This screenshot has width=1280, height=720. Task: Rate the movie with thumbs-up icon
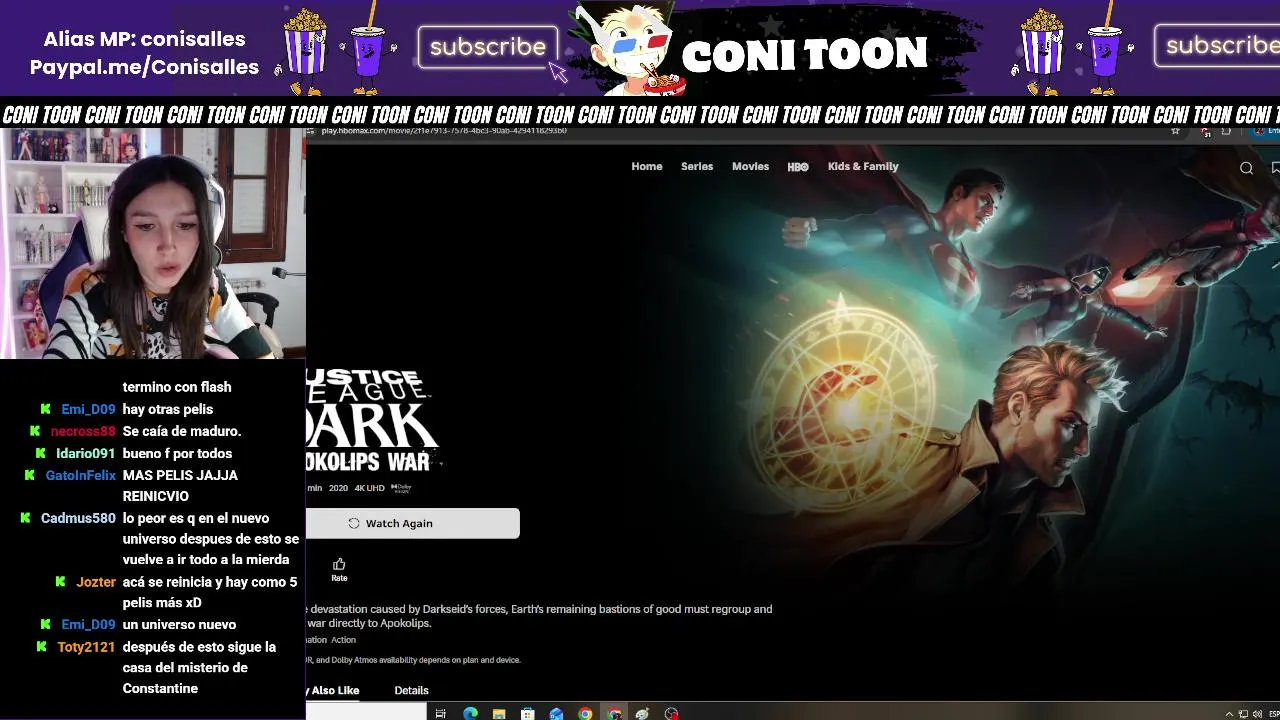(x=339, y=569)
